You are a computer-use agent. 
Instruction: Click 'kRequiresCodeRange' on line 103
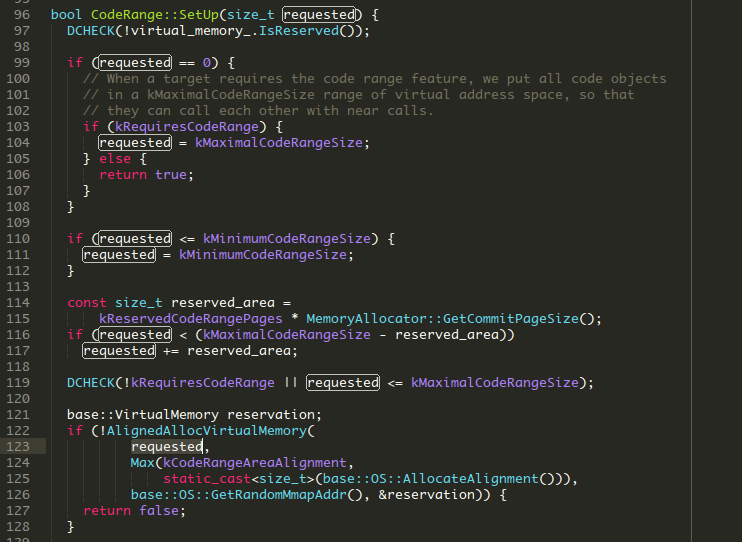[187, 127]
